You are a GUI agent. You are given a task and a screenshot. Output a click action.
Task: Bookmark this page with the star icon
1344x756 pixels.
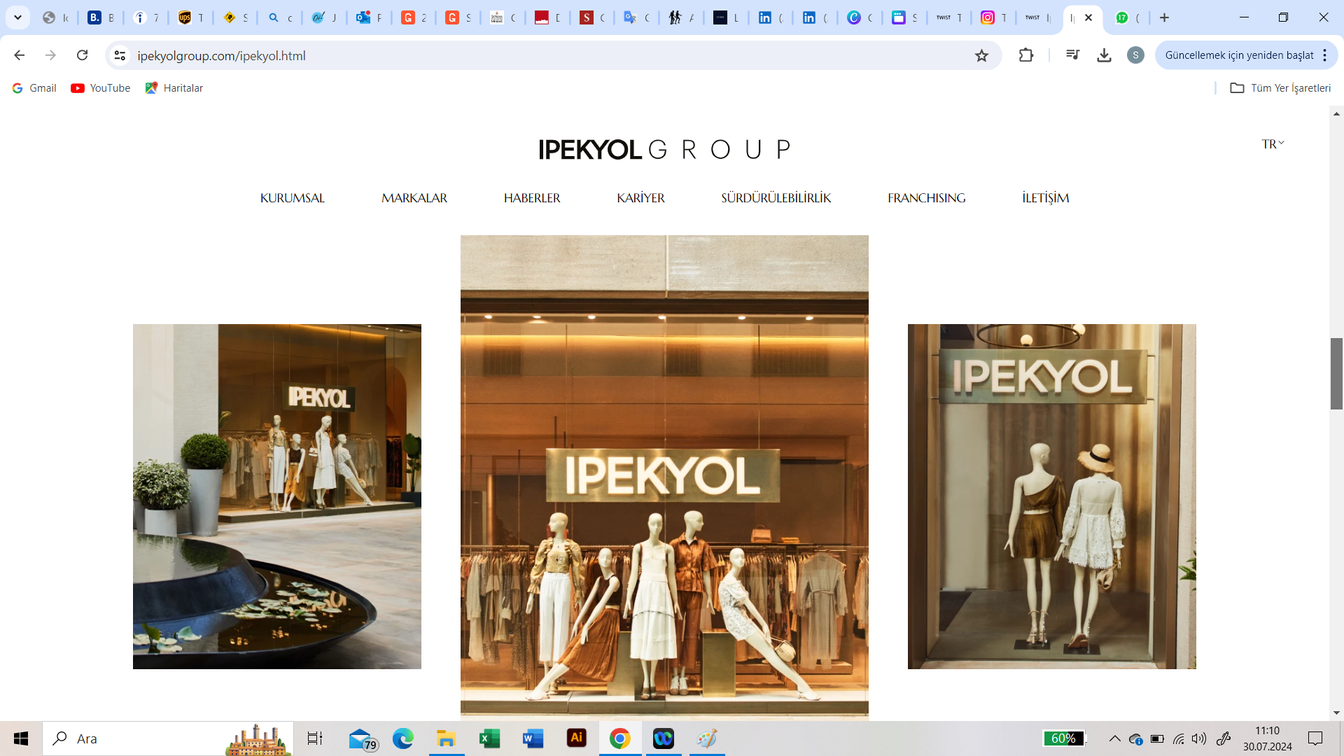click(x=981, y=56)
